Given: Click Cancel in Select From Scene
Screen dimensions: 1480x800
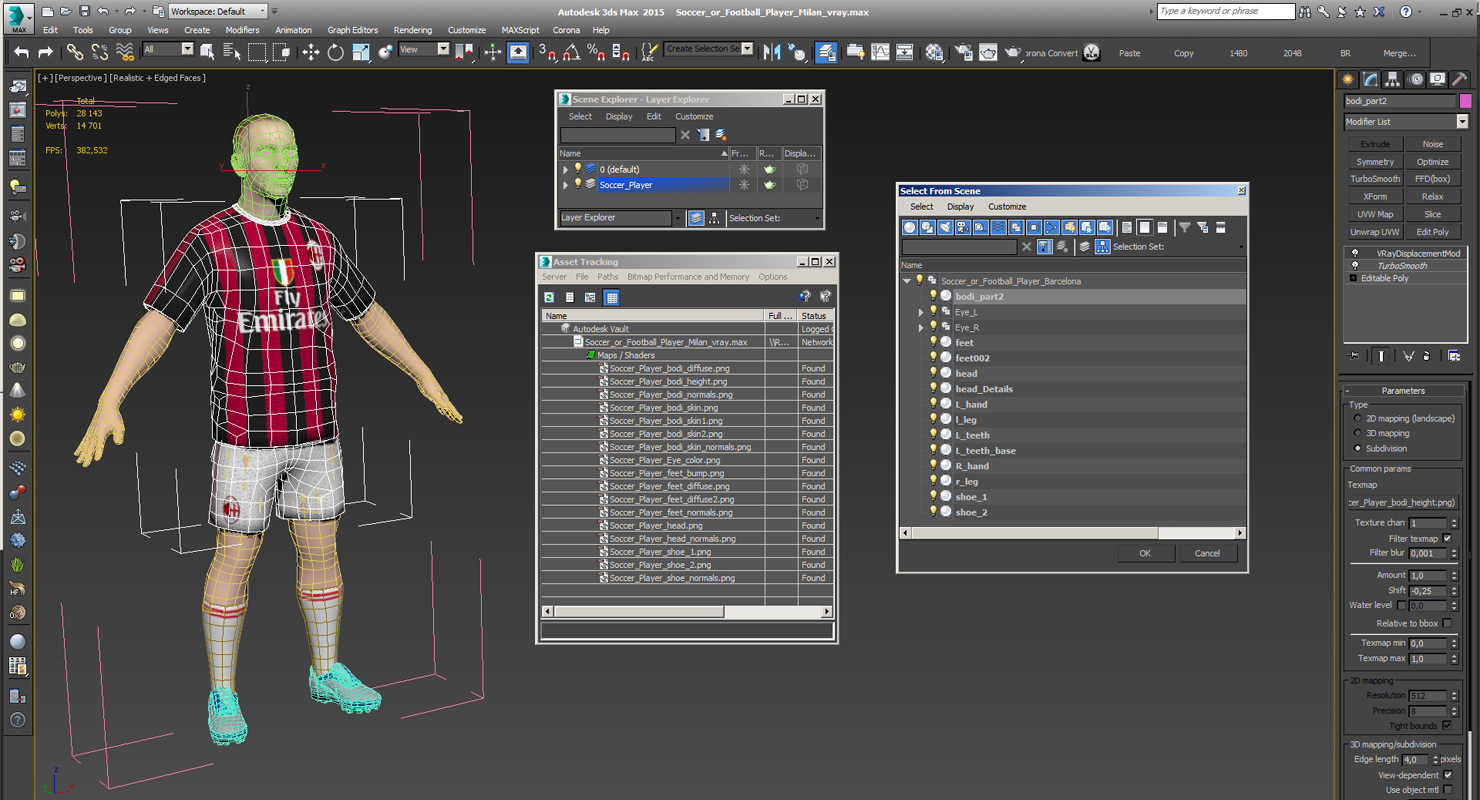Looking at the screenshot, I should pyautogui.click(x=1207, y=553).
